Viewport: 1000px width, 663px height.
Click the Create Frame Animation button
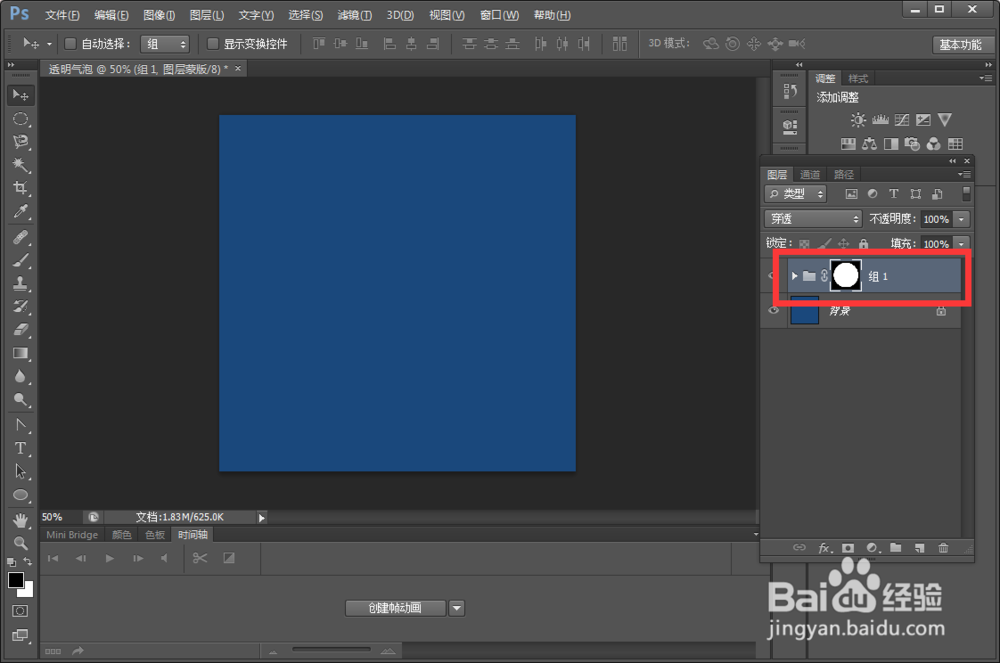(395, 608)
